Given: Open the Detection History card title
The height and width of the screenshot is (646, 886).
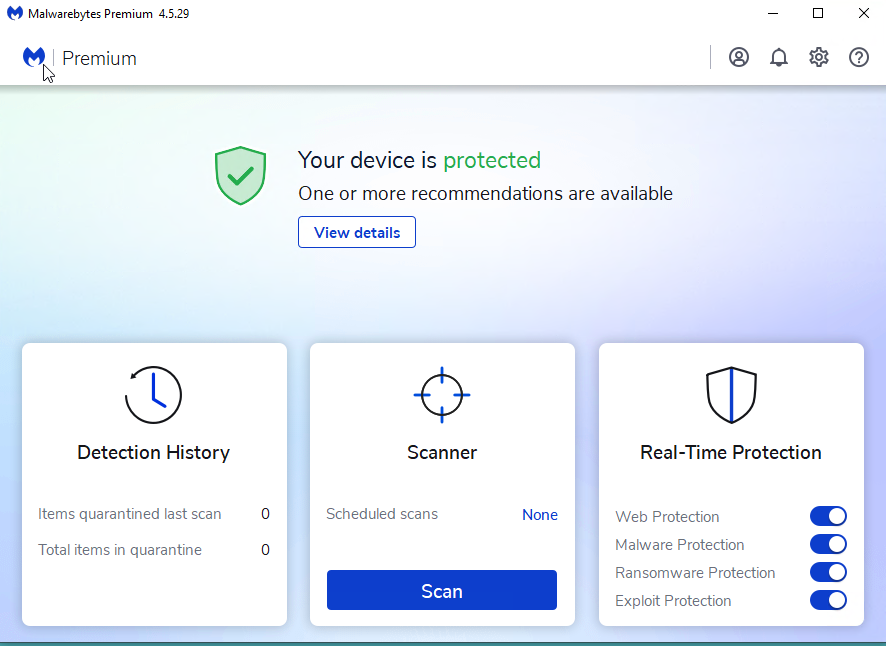Looking at the screenshot, I should (153, 453).
